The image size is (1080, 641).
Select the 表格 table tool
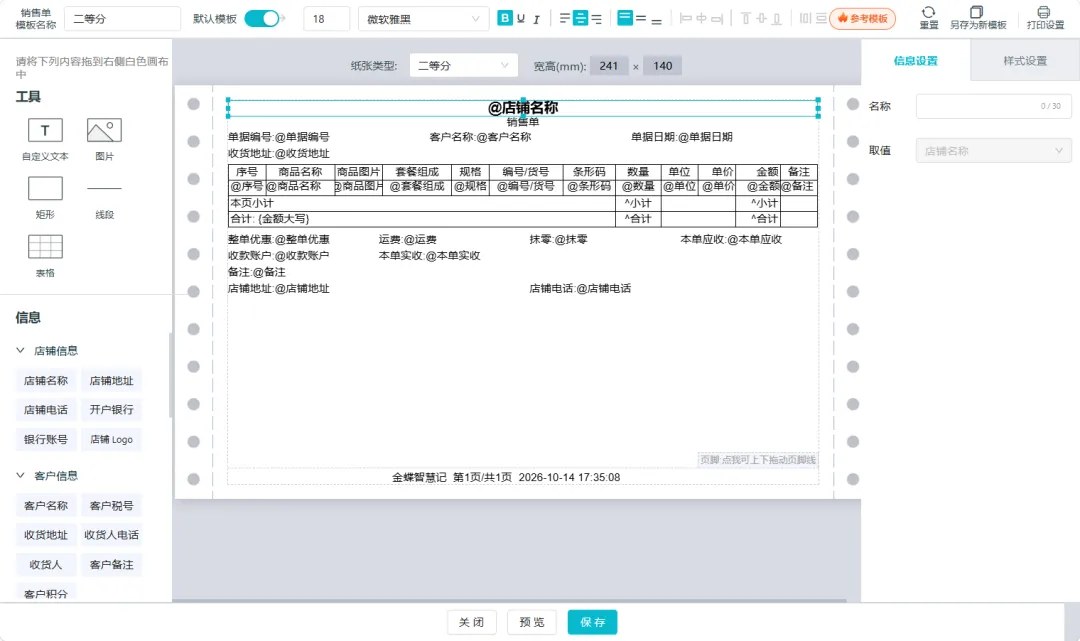45,256
